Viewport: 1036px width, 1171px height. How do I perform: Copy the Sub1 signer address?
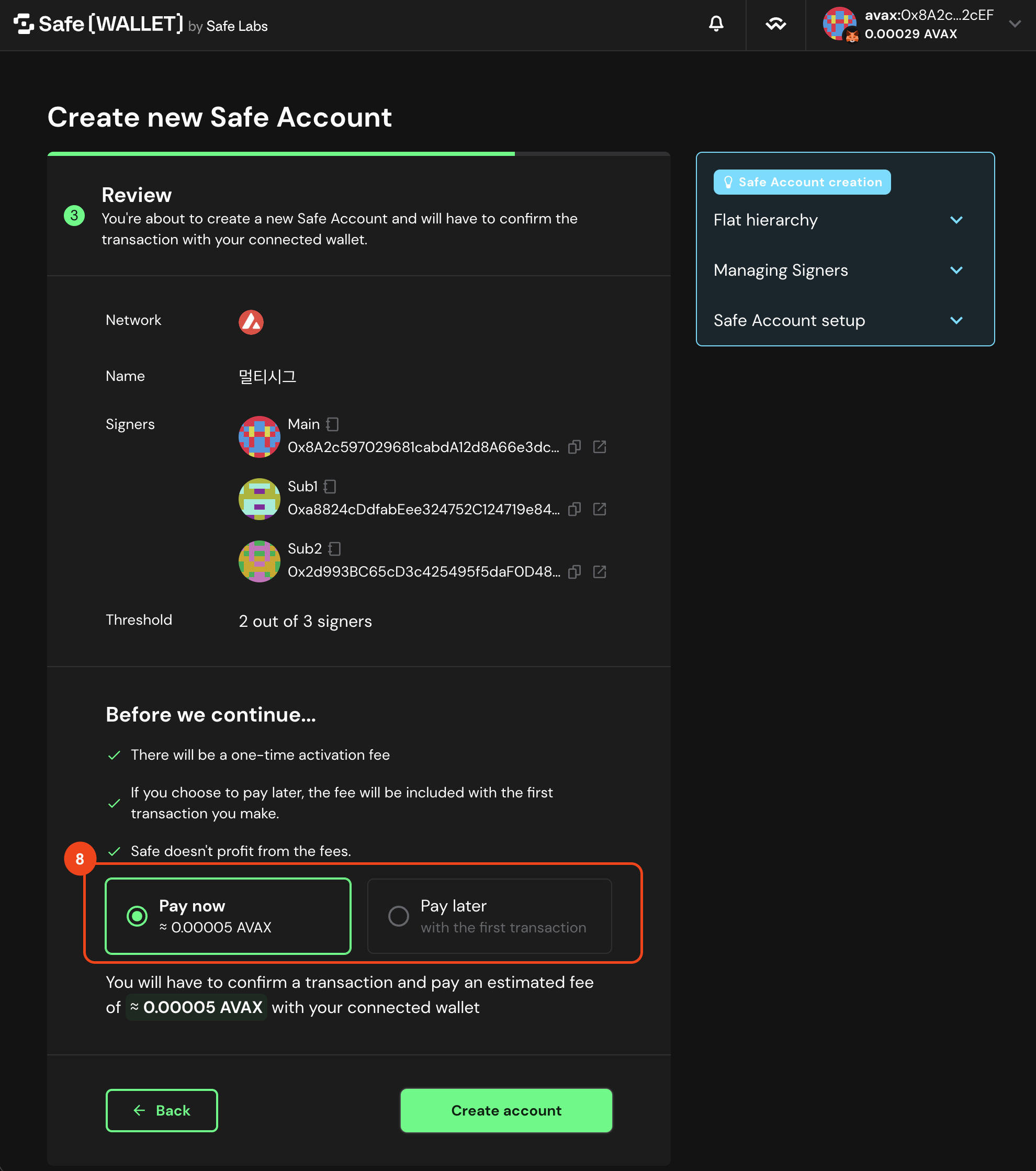[x=574, y=509]
